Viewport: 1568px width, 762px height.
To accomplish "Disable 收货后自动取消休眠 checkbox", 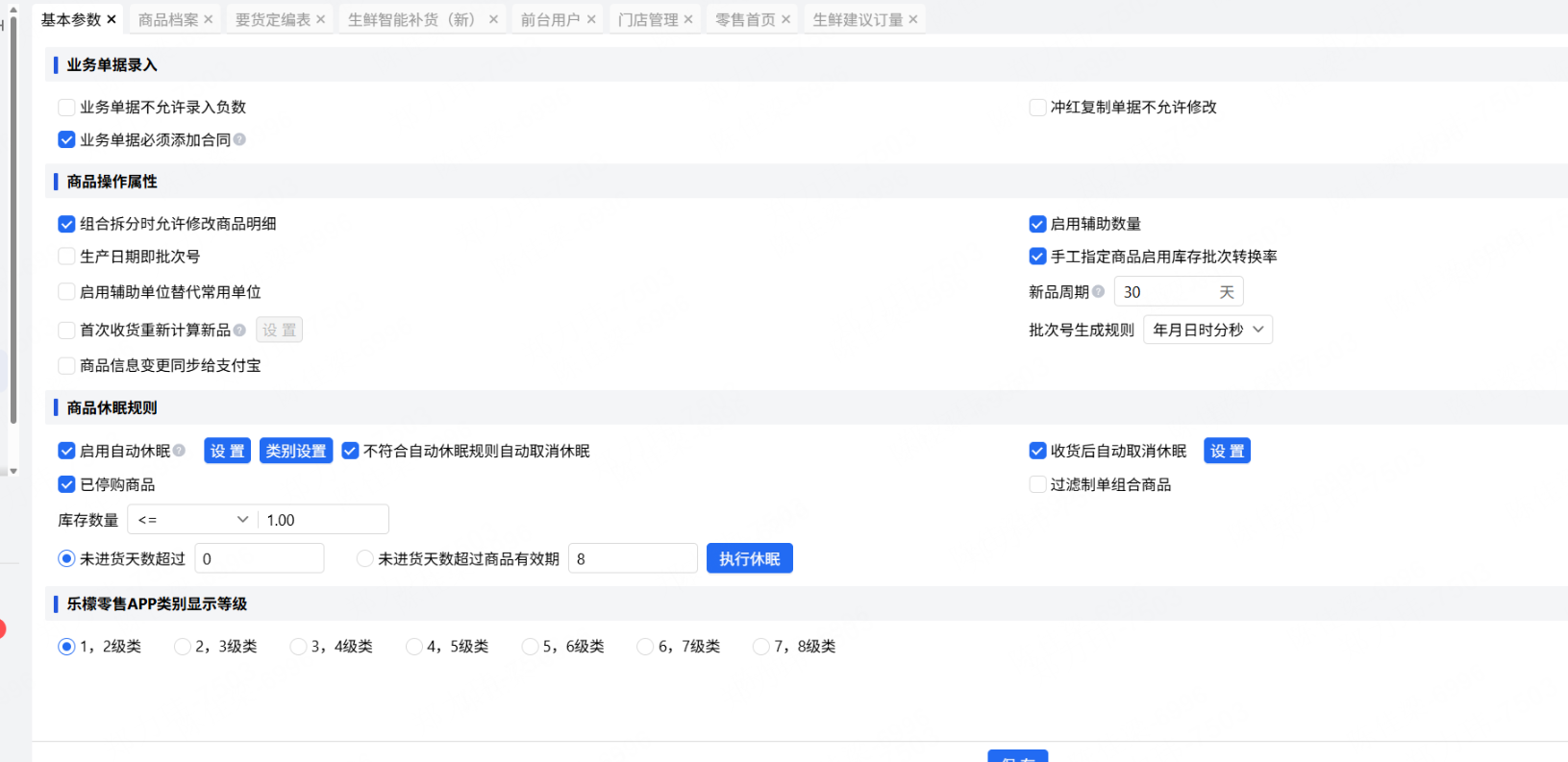I will [1037, 451].
